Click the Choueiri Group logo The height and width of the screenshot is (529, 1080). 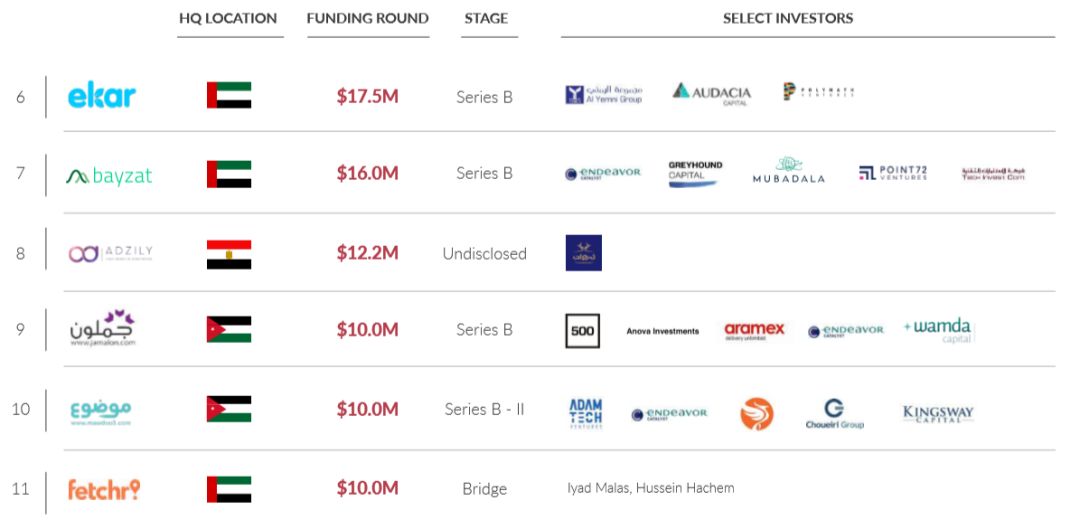(834, 413)
